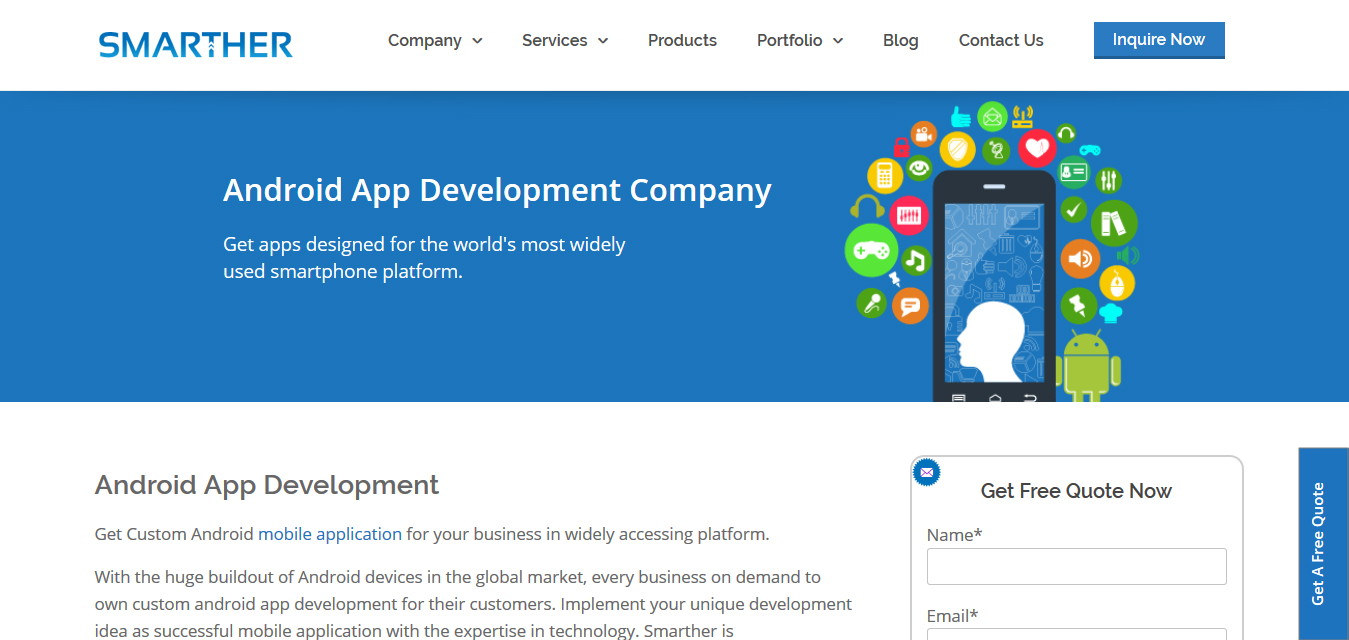Click the green pushpin circle icon
Screen dimensions: 1349x640
(1079, 304)
